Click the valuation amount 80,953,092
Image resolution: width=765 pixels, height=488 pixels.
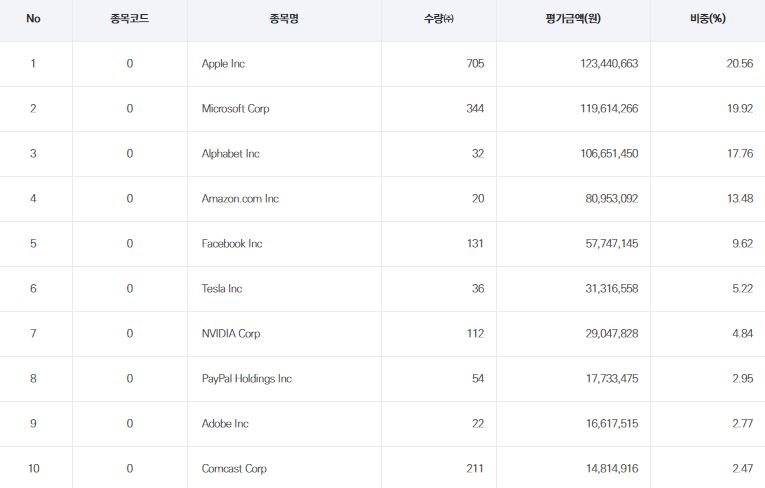tap(612, 198)
